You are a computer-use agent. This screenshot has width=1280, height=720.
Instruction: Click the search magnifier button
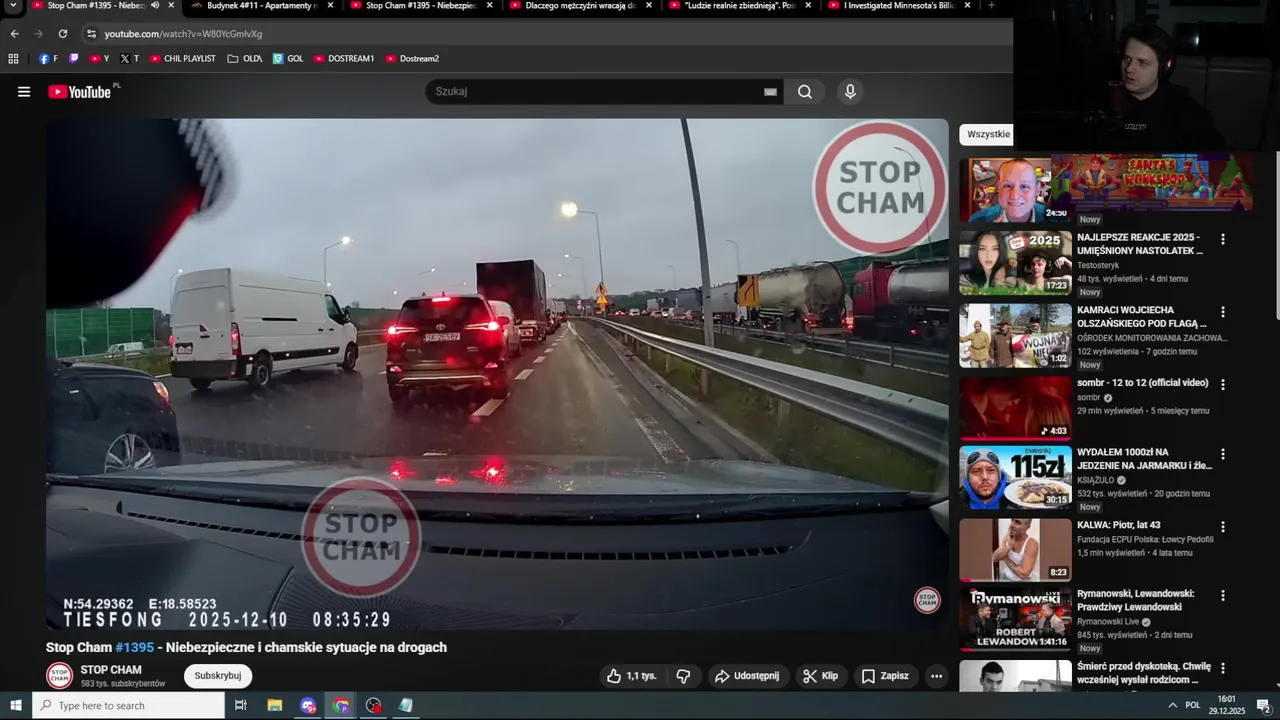[x=805, y=92]
